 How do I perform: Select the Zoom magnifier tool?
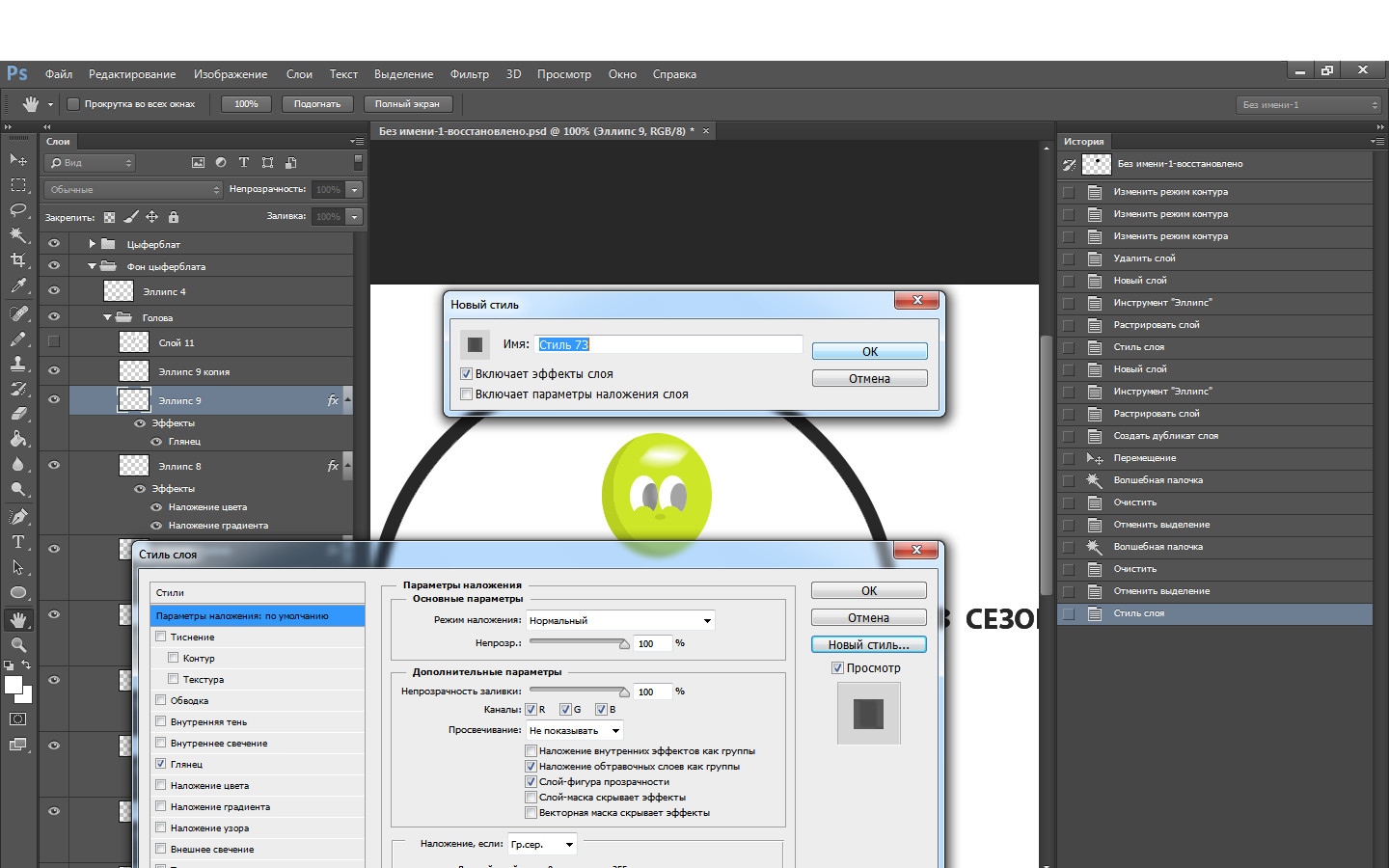[x=18, y=645]
